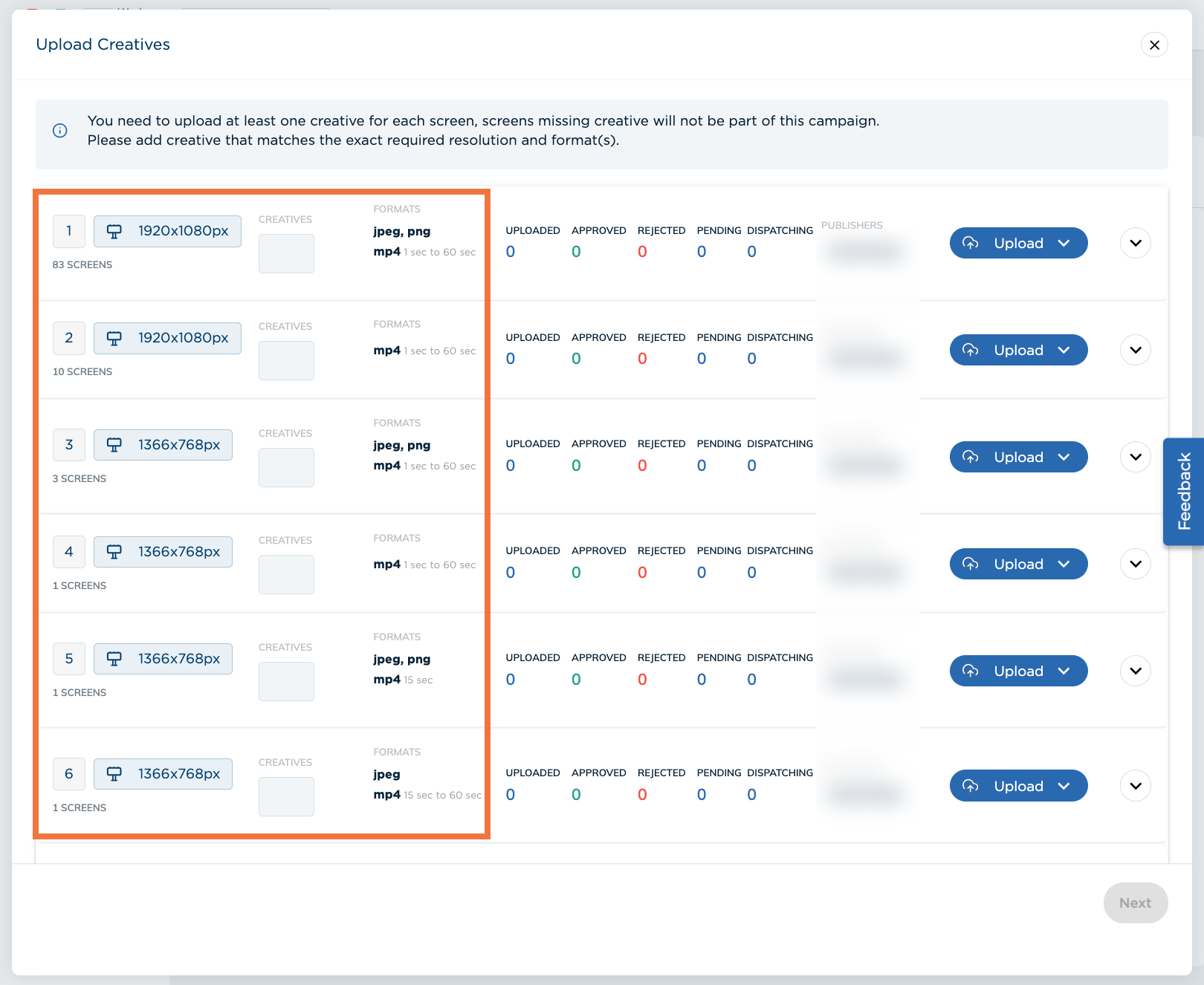Click the DISPATCHING count in row 2
Image resolution: width=1204 pixels, height=985 pixels.
(752, 359)
